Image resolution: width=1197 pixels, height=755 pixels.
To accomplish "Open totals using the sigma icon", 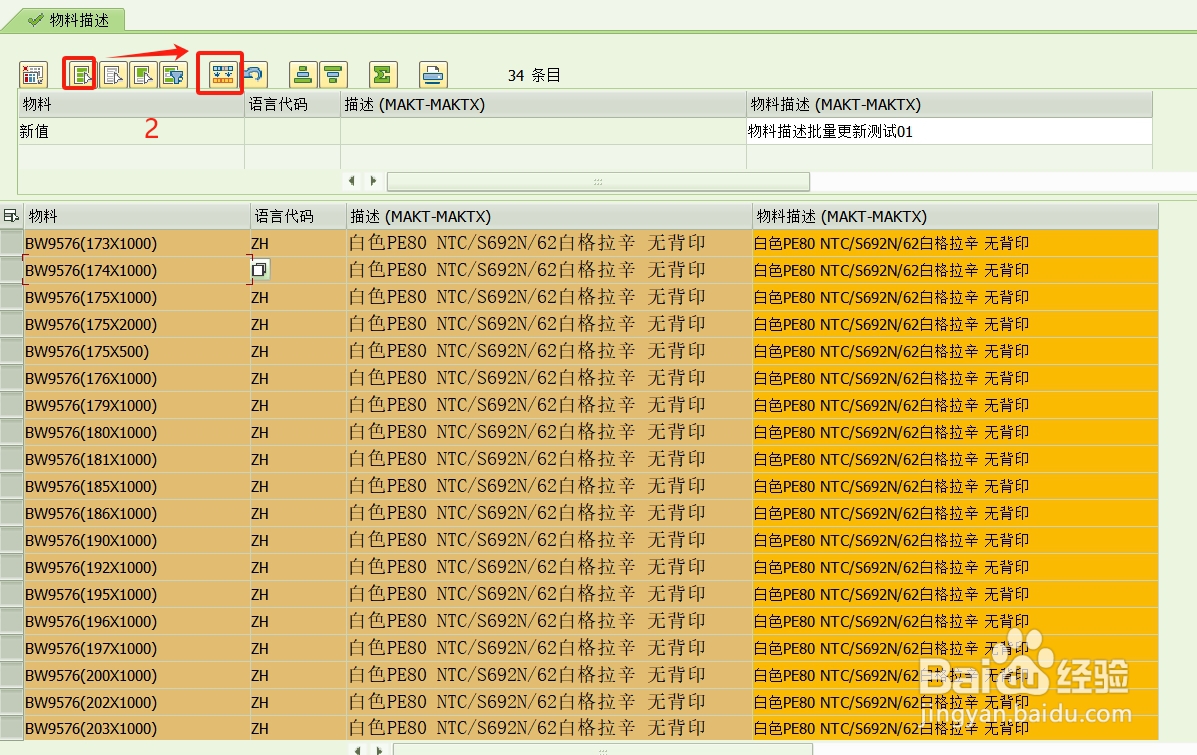I will click(382, 73).
